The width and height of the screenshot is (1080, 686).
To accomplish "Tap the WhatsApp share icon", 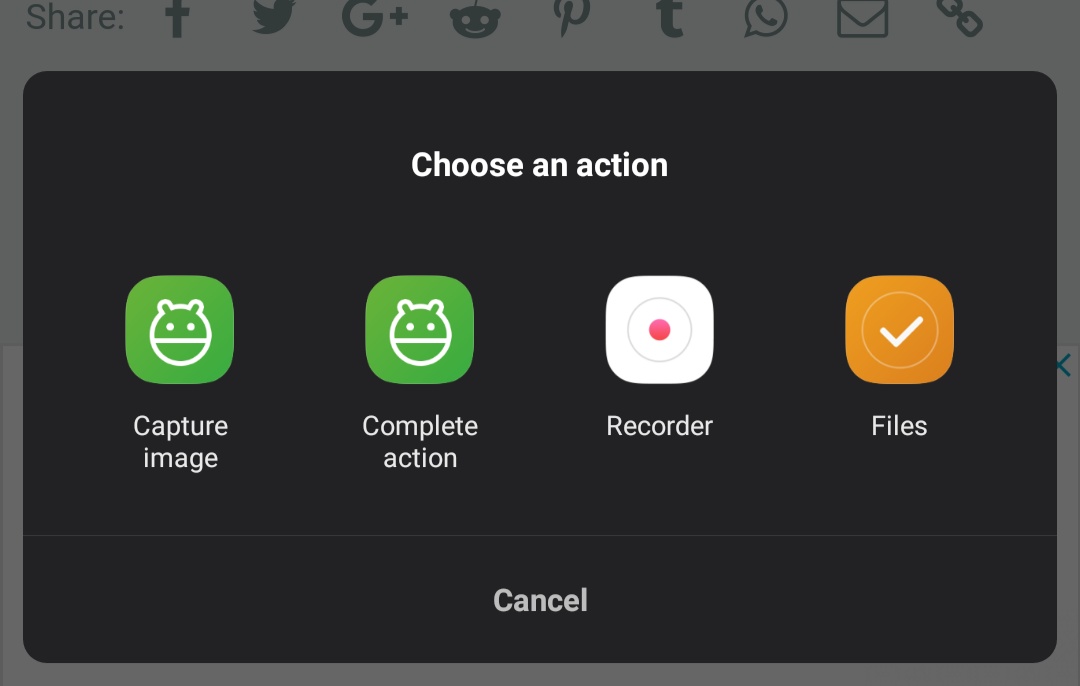I will click(x=766, y=17).
